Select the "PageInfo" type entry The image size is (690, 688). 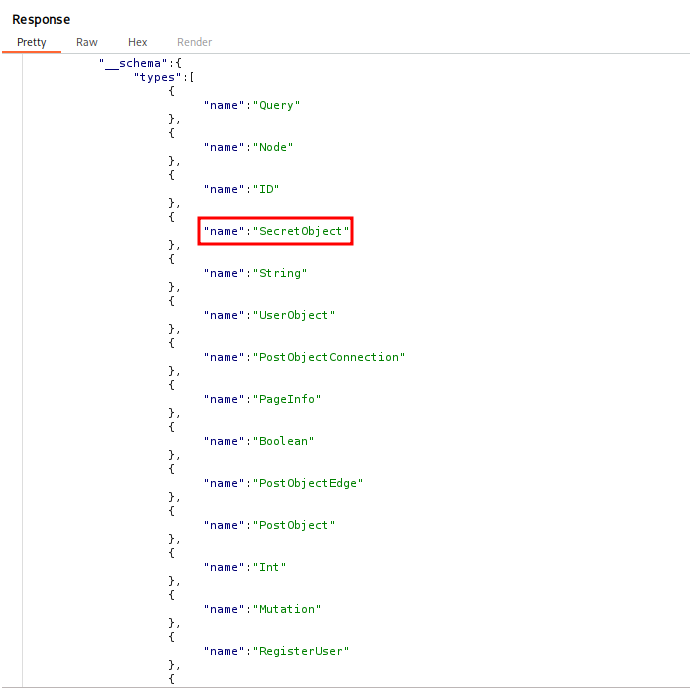286,399
